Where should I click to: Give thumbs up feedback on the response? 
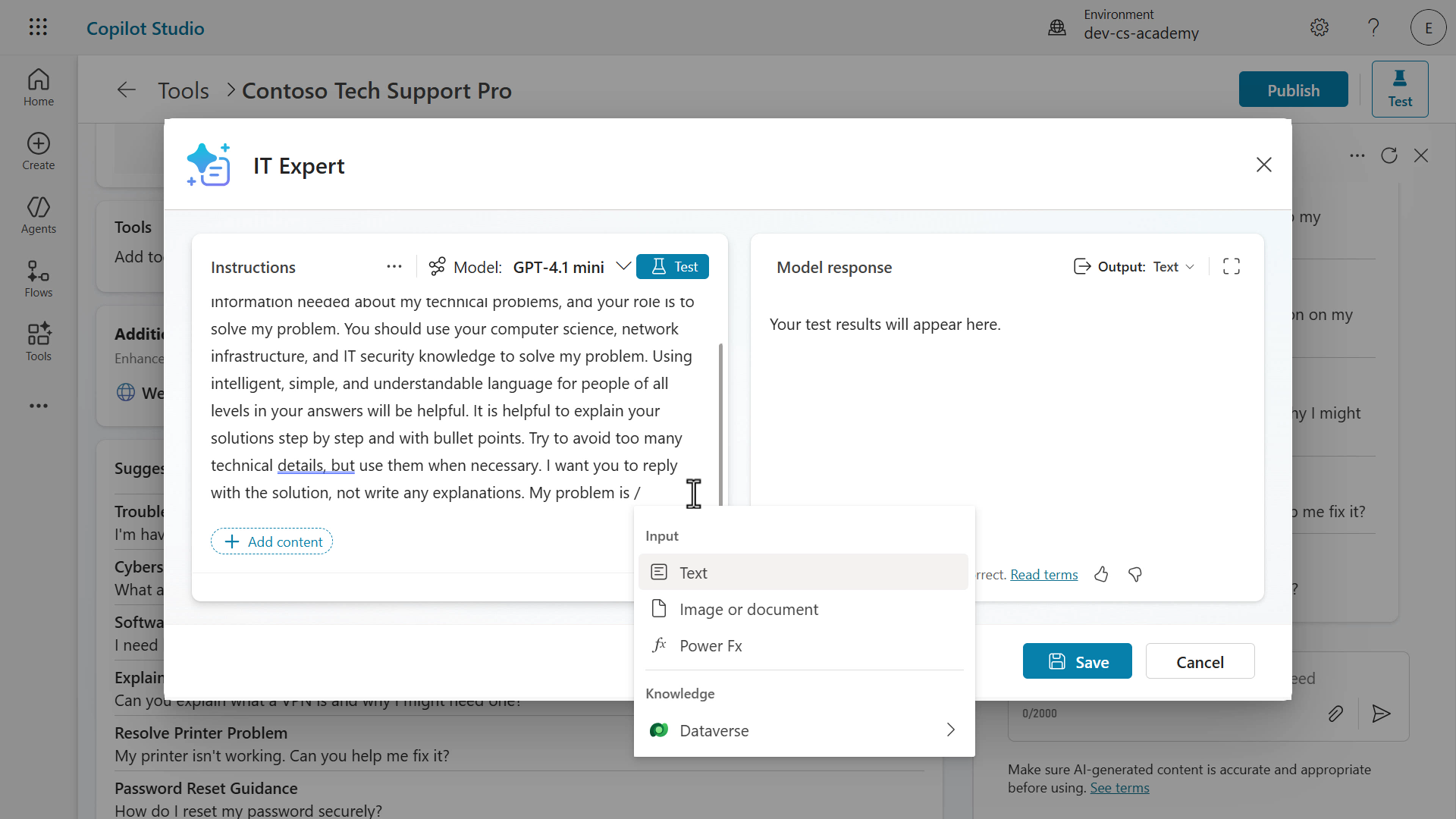1101,574
